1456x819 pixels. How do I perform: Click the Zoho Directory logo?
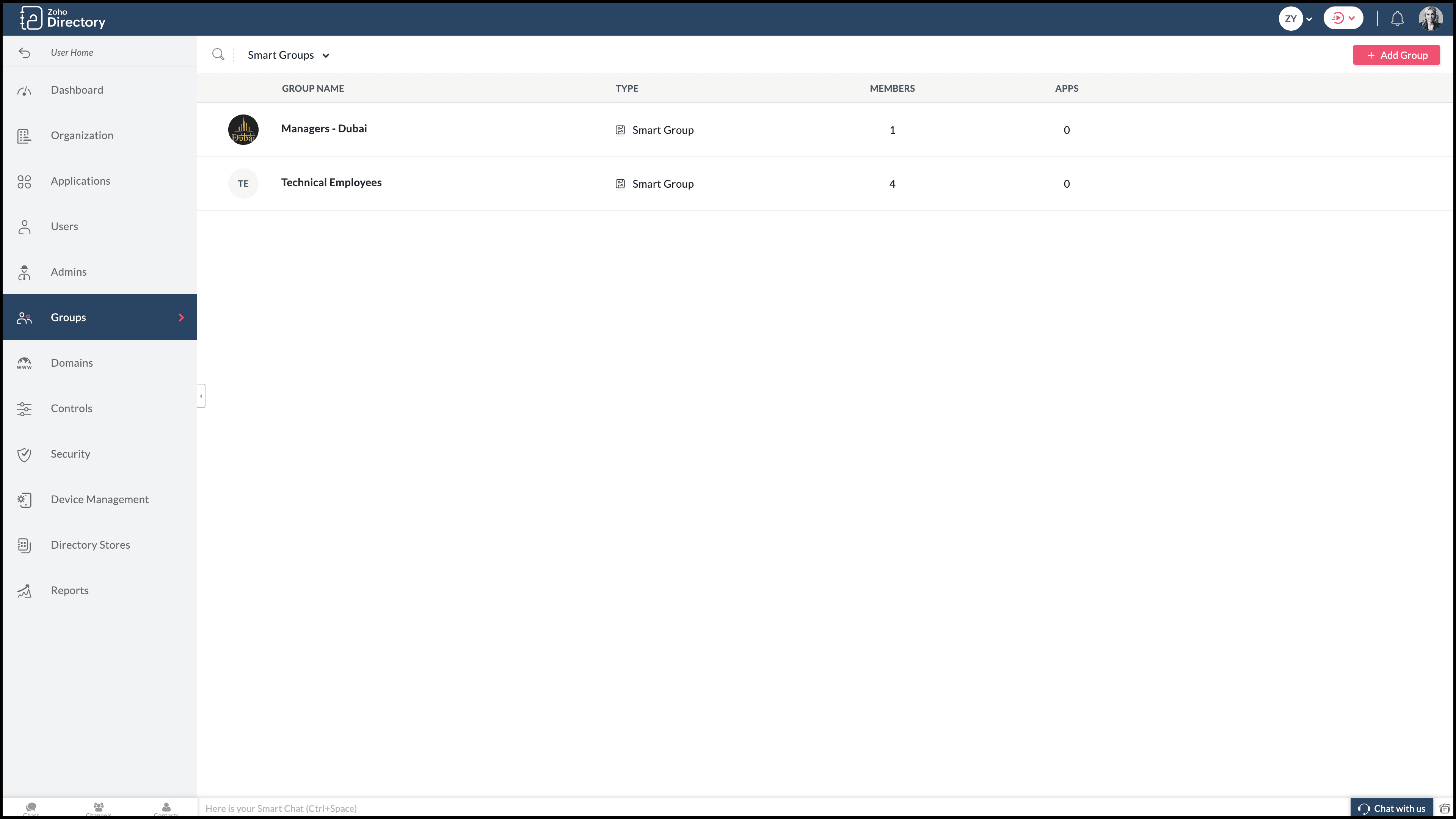(x=62, y=18)
